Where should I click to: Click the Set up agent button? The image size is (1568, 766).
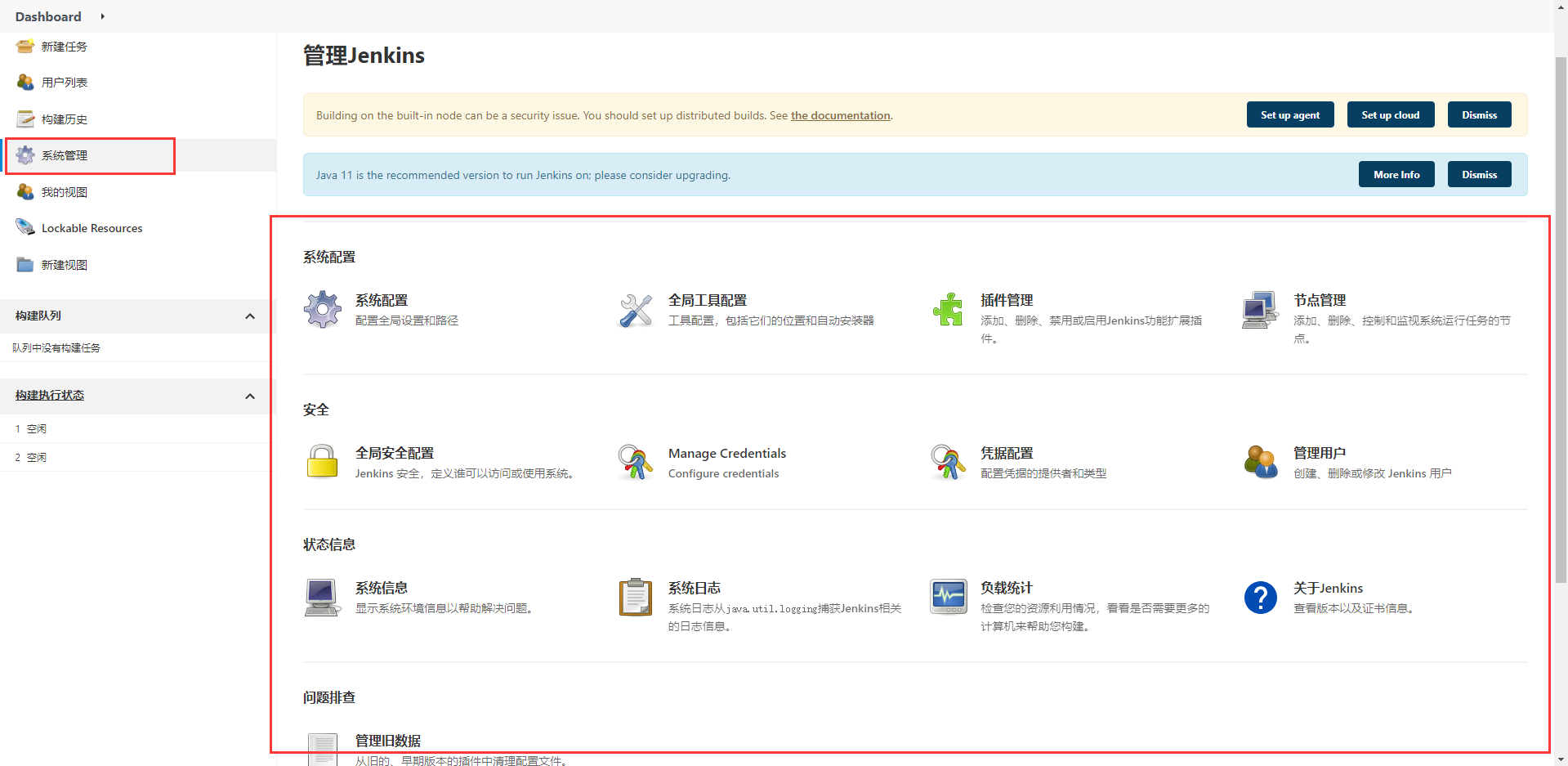point(1289,114)
